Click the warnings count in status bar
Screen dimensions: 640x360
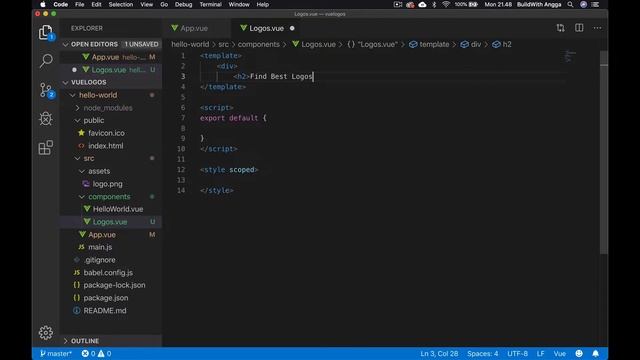point(104,353)
